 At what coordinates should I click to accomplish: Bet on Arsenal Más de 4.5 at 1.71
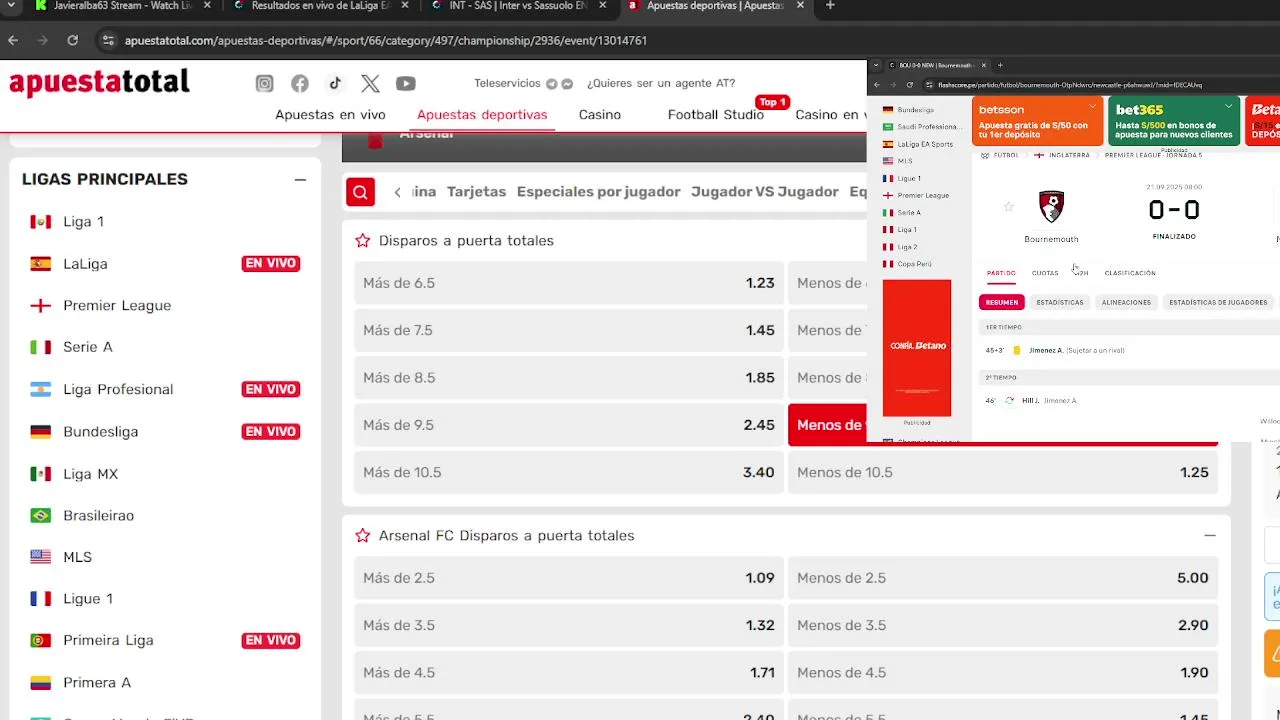point(569,672)
